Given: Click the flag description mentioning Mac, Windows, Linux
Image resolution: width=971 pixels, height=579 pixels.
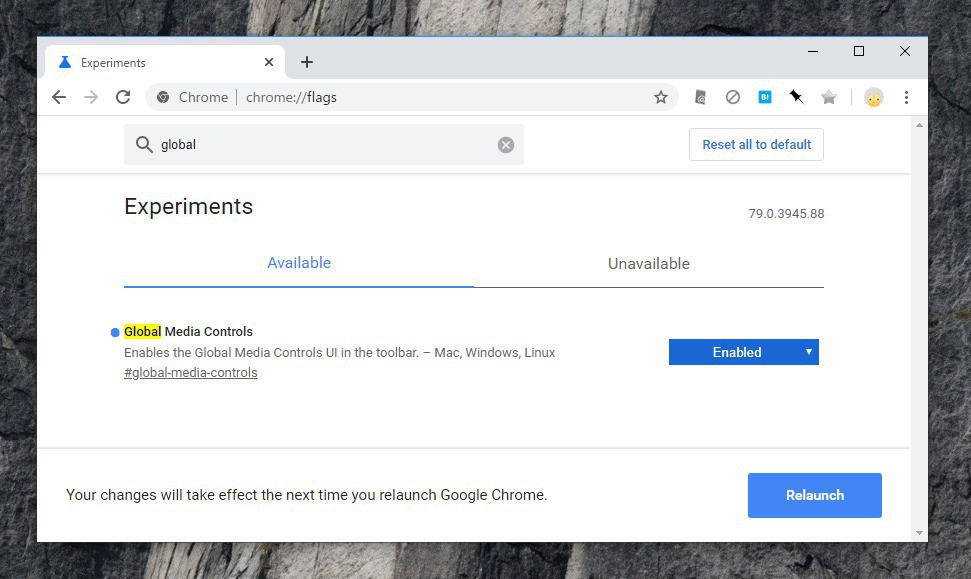Looking at the screenshot, I should (339, 352).
